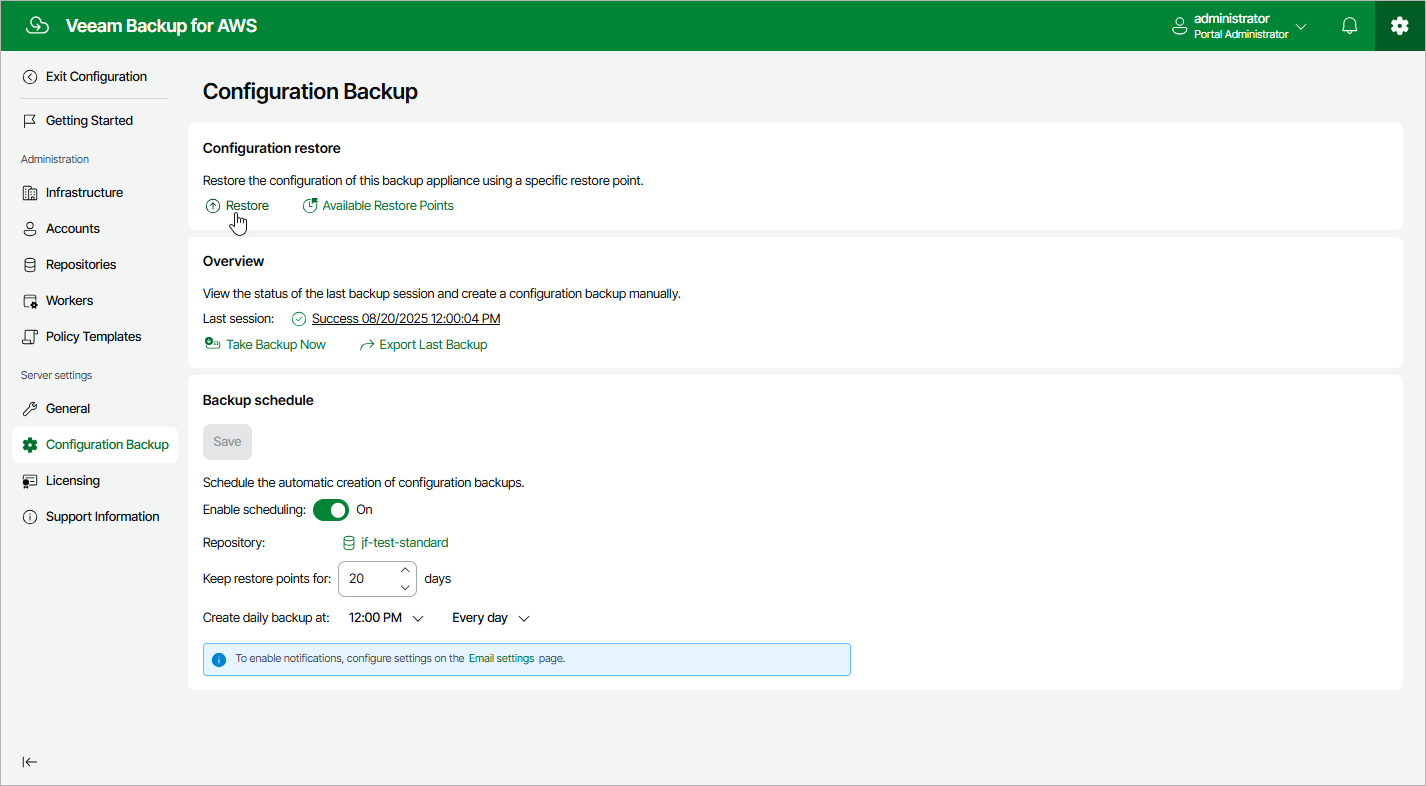Click the Backup schedule section heading
1426x786 pixels.
click(258, 400)
